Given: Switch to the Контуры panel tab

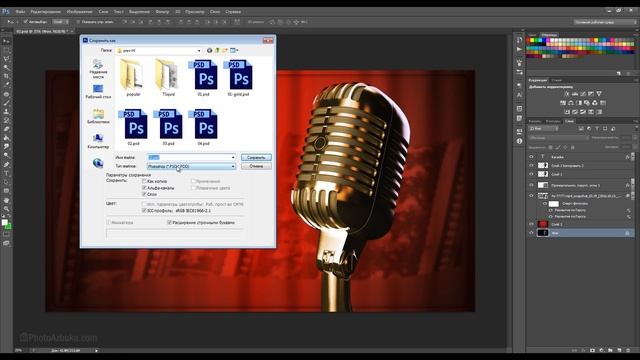Looking at the screenshot, I should [x=553, y=121].
